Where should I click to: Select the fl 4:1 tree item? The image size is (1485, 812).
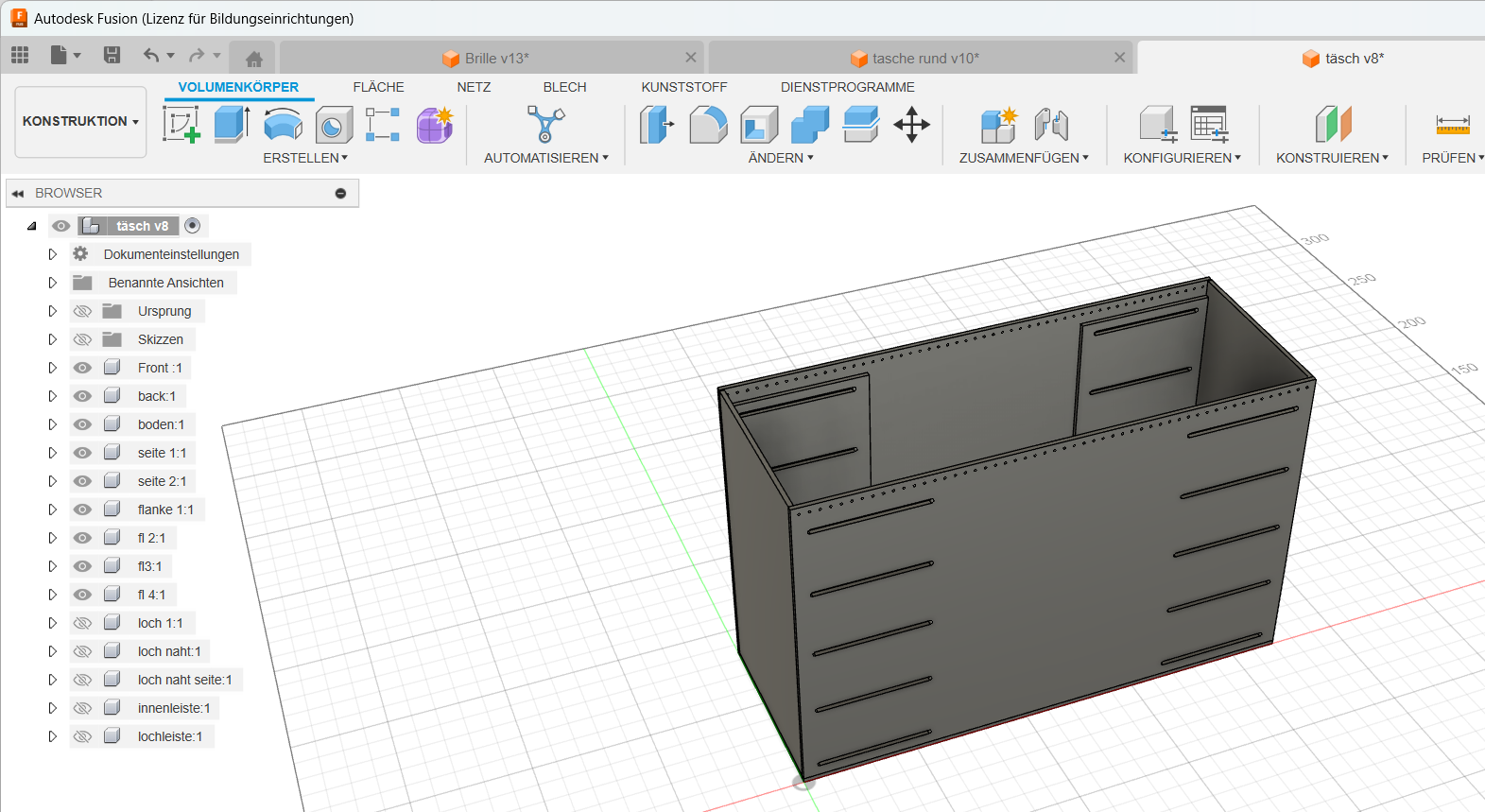pyautogui.click(x=151, y=595)
